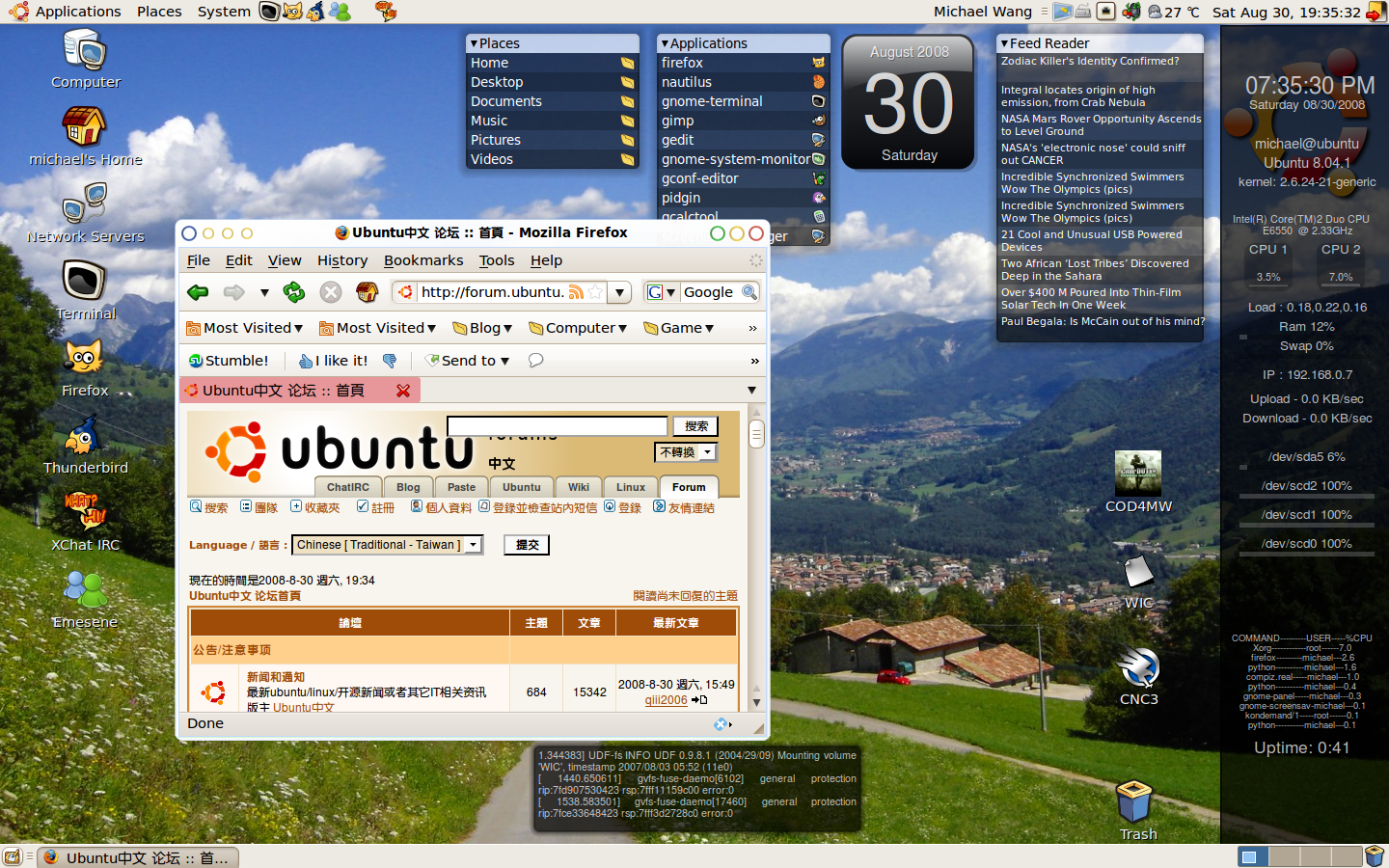Open the 閱讀尚未回復的主題 link
The height and width of the screenshot is (868, 1389).
click(x=685, y=596)
